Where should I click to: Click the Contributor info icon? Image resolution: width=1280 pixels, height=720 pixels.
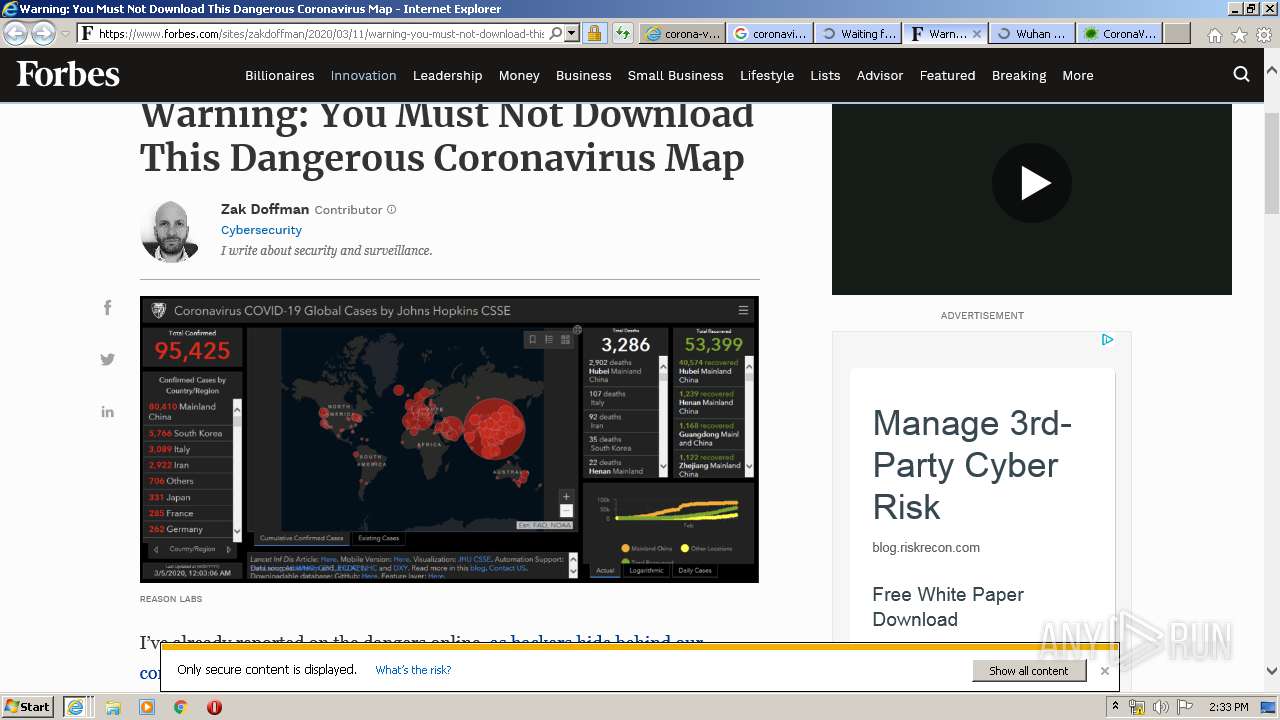pos(391,210)
